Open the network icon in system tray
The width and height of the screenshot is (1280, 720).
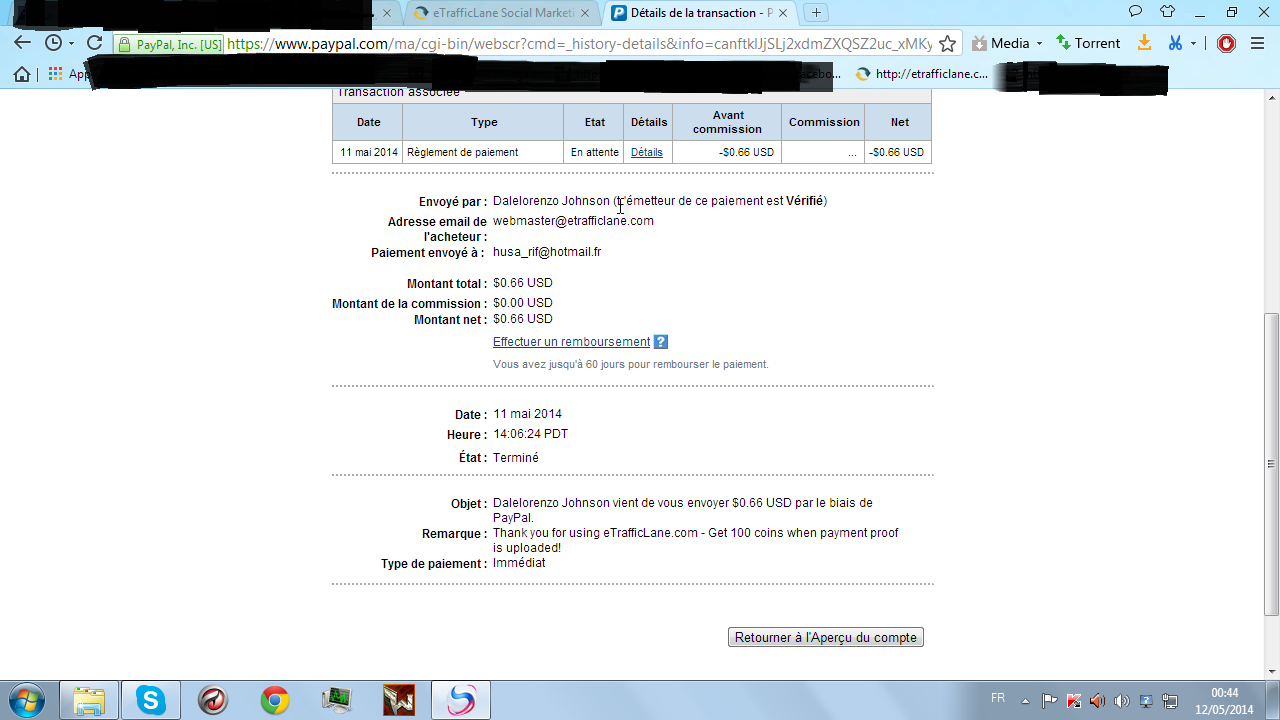[1170, 701]
